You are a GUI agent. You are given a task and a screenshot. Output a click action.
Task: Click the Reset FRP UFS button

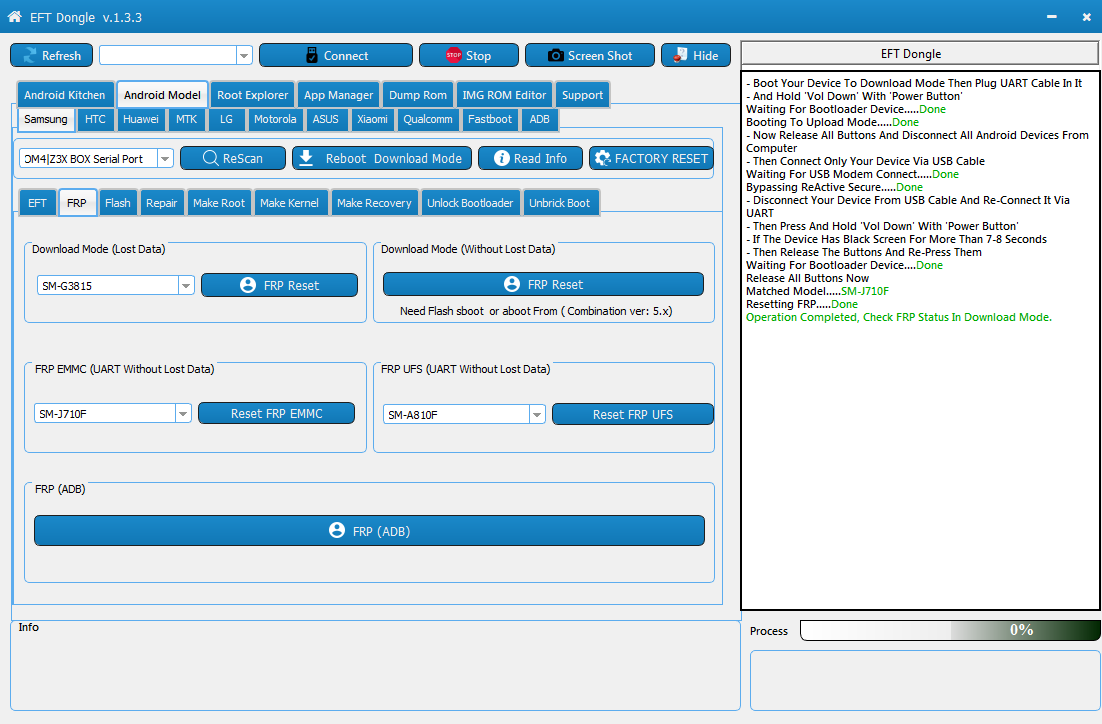tap(633, 415)
